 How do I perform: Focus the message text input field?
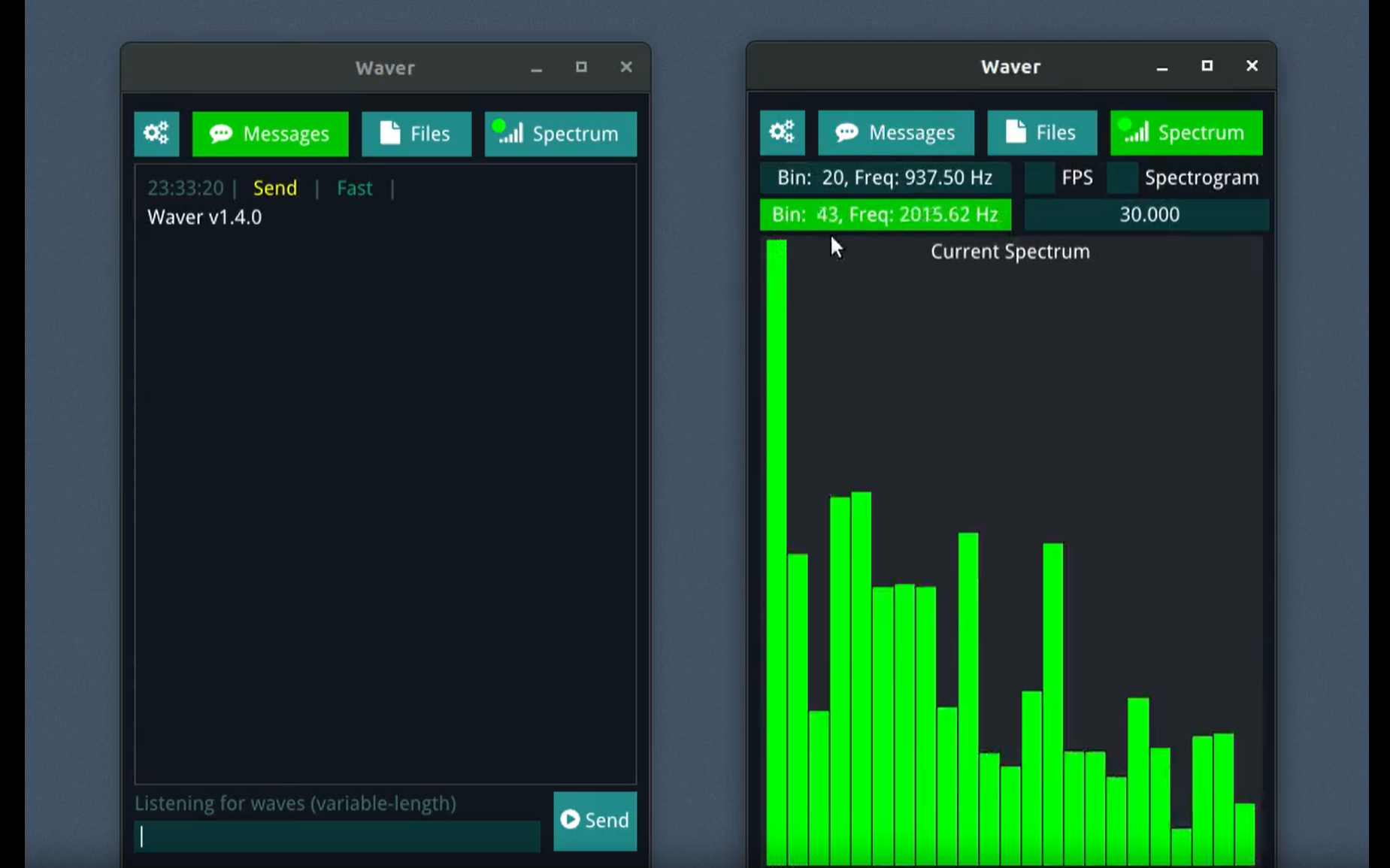338,836
